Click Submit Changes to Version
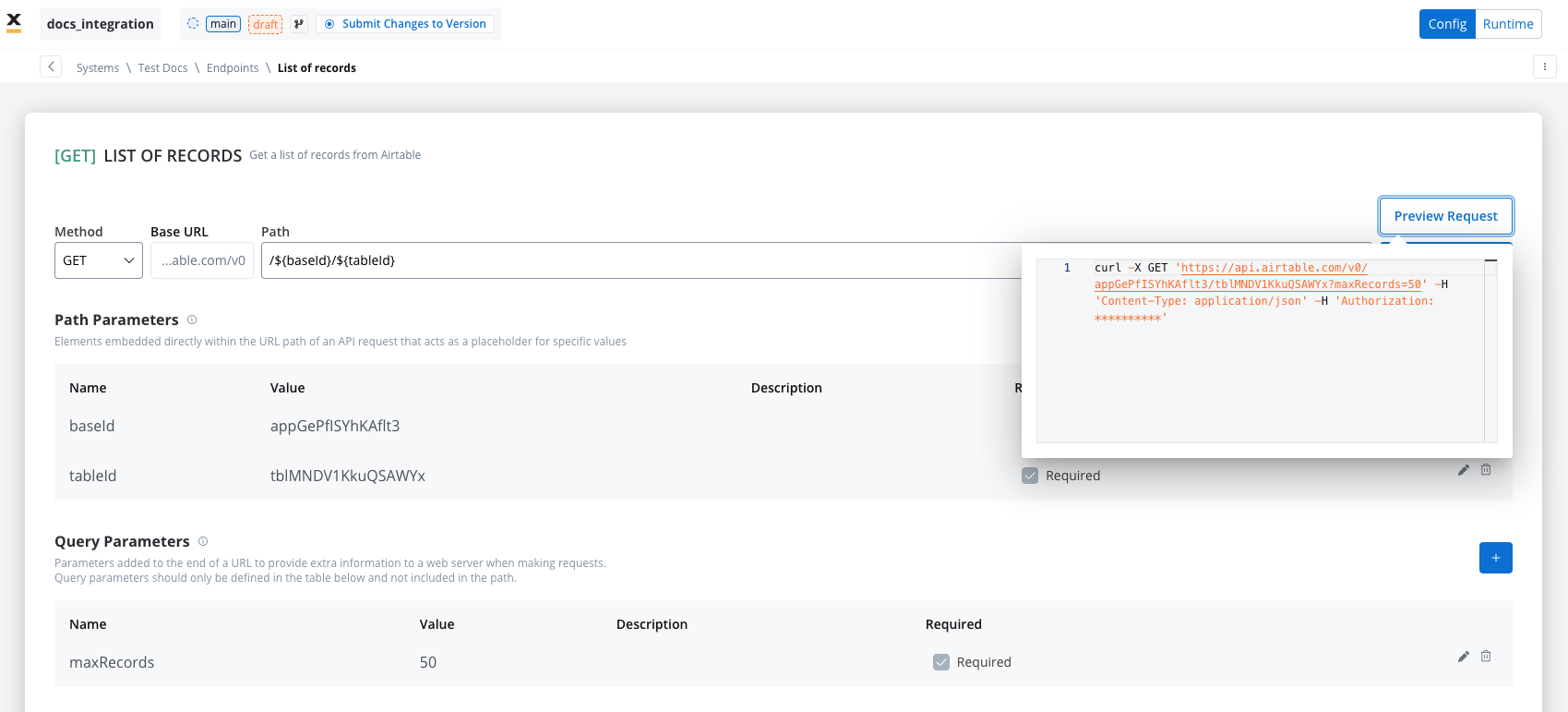1568x712 pixels. (x=405, y=24)
